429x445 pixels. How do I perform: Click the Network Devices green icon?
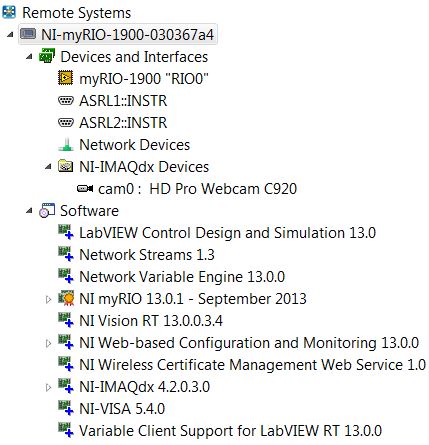tap(66, 145)
